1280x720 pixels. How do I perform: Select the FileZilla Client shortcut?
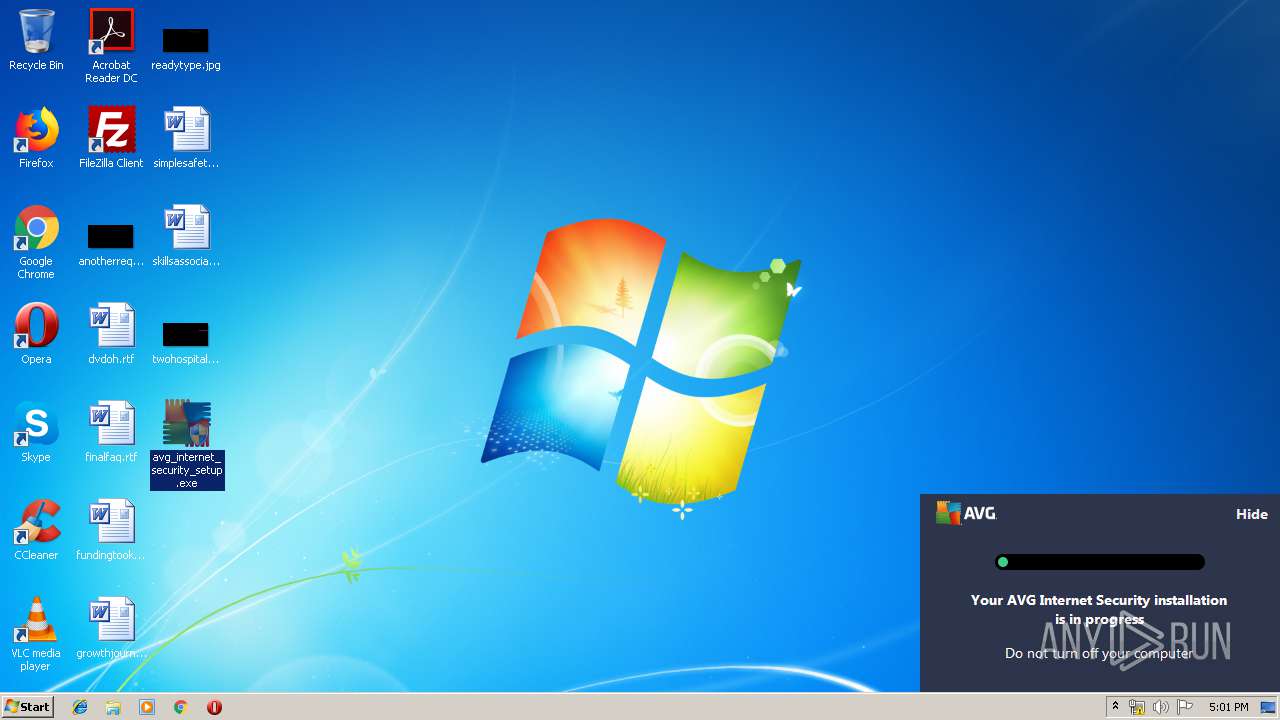111,138
